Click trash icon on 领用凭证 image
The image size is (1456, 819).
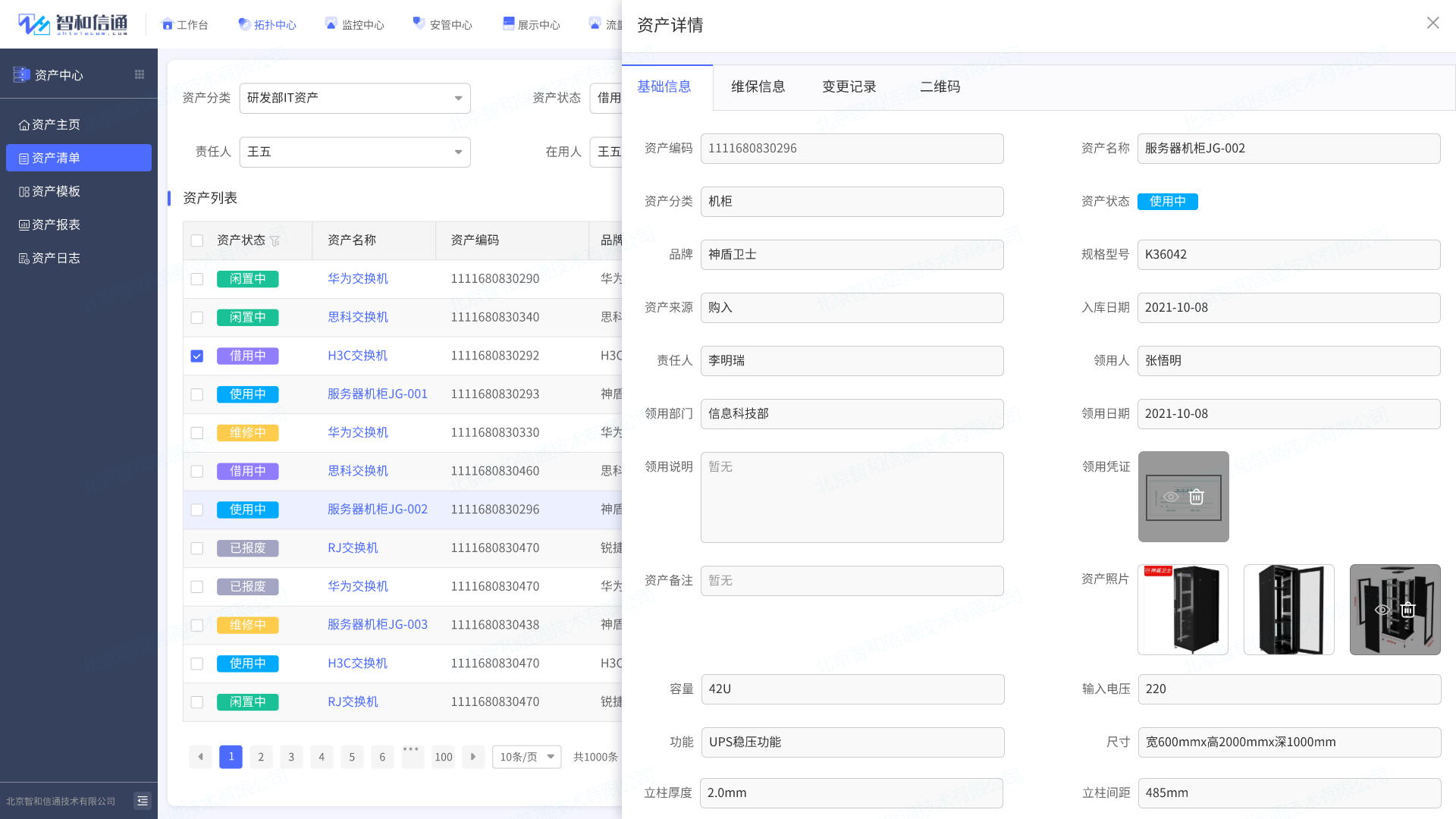click(1197, 497)
